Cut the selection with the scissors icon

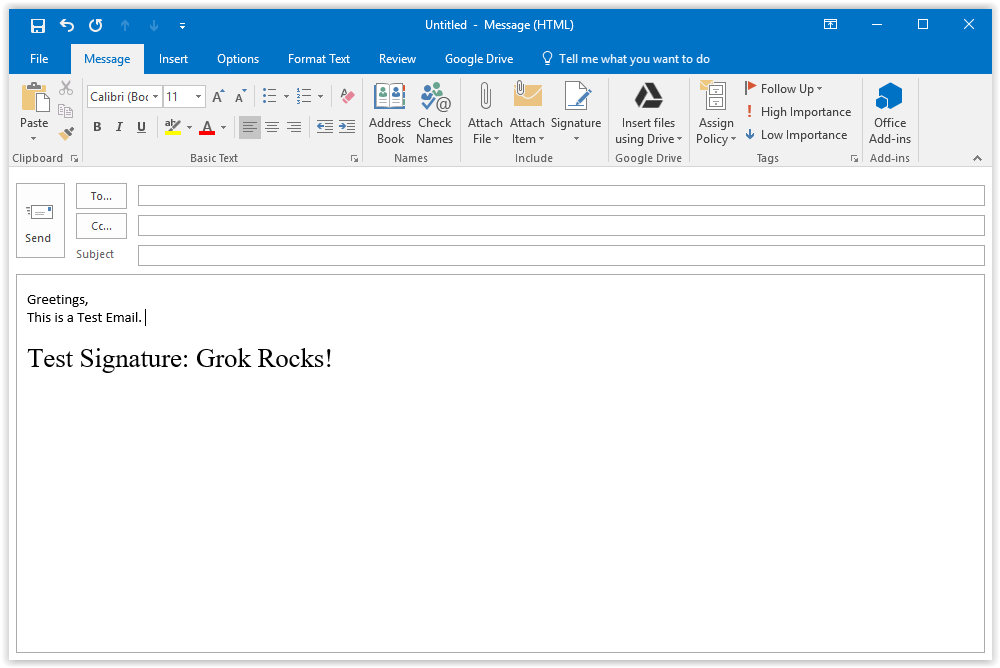[x=66, y=87]
